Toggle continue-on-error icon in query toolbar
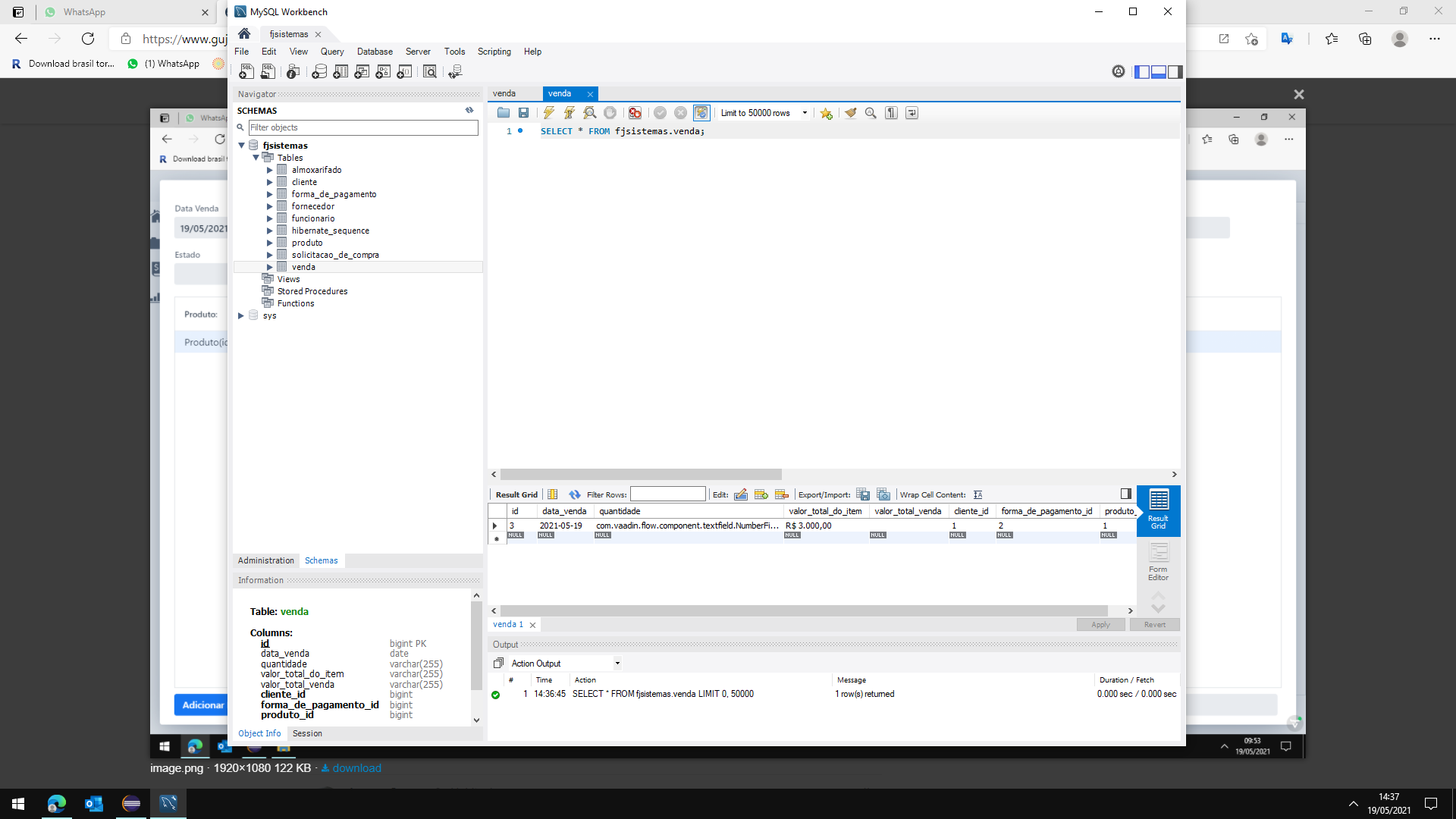1456x819 pixels. (635, 113)
